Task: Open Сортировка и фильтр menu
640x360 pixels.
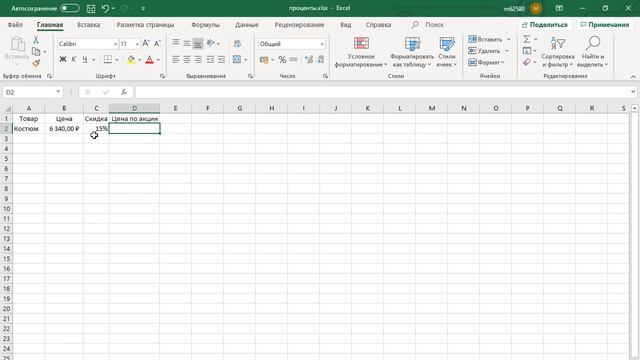Action: pyautogui.click(x=558, y=52)
